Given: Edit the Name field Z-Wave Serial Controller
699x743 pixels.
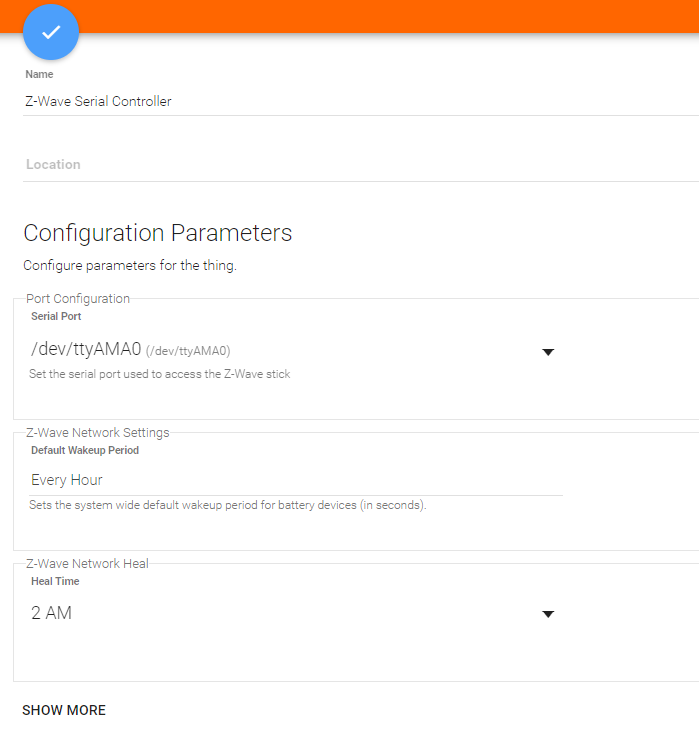Looking at the screenshot, I should click(361, 101).
